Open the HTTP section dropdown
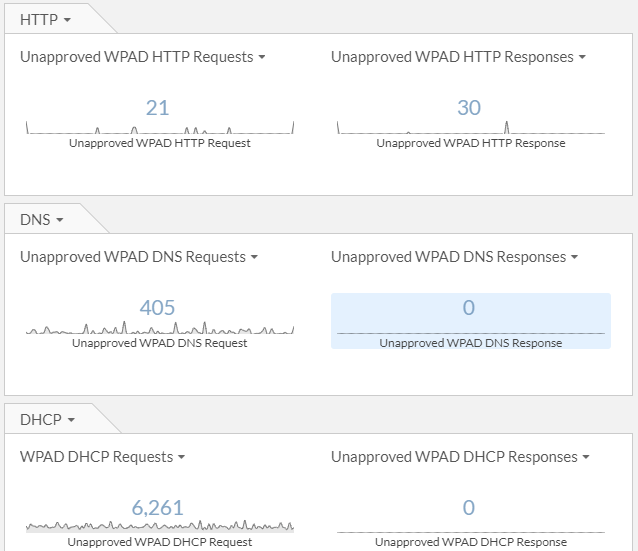The width and height of the screenshot is (638, 551). coord(46,20)
